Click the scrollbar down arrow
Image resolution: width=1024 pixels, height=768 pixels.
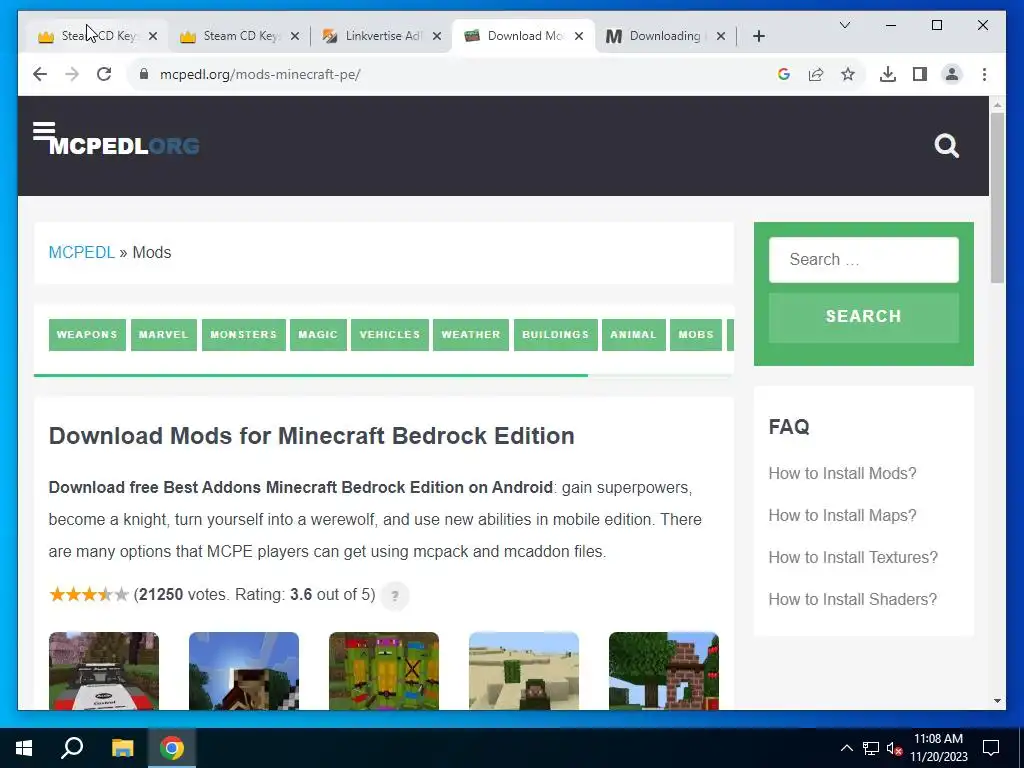click(x=997, y=701)
